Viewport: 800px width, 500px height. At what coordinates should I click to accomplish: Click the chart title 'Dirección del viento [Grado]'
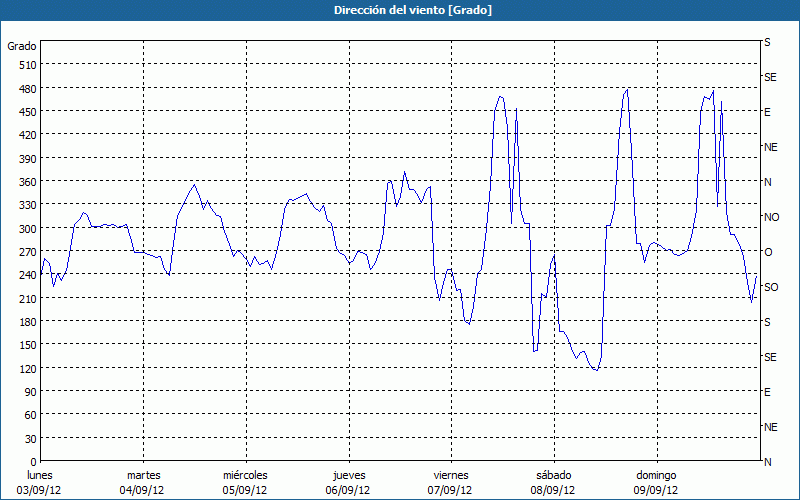tap(399, 10)
